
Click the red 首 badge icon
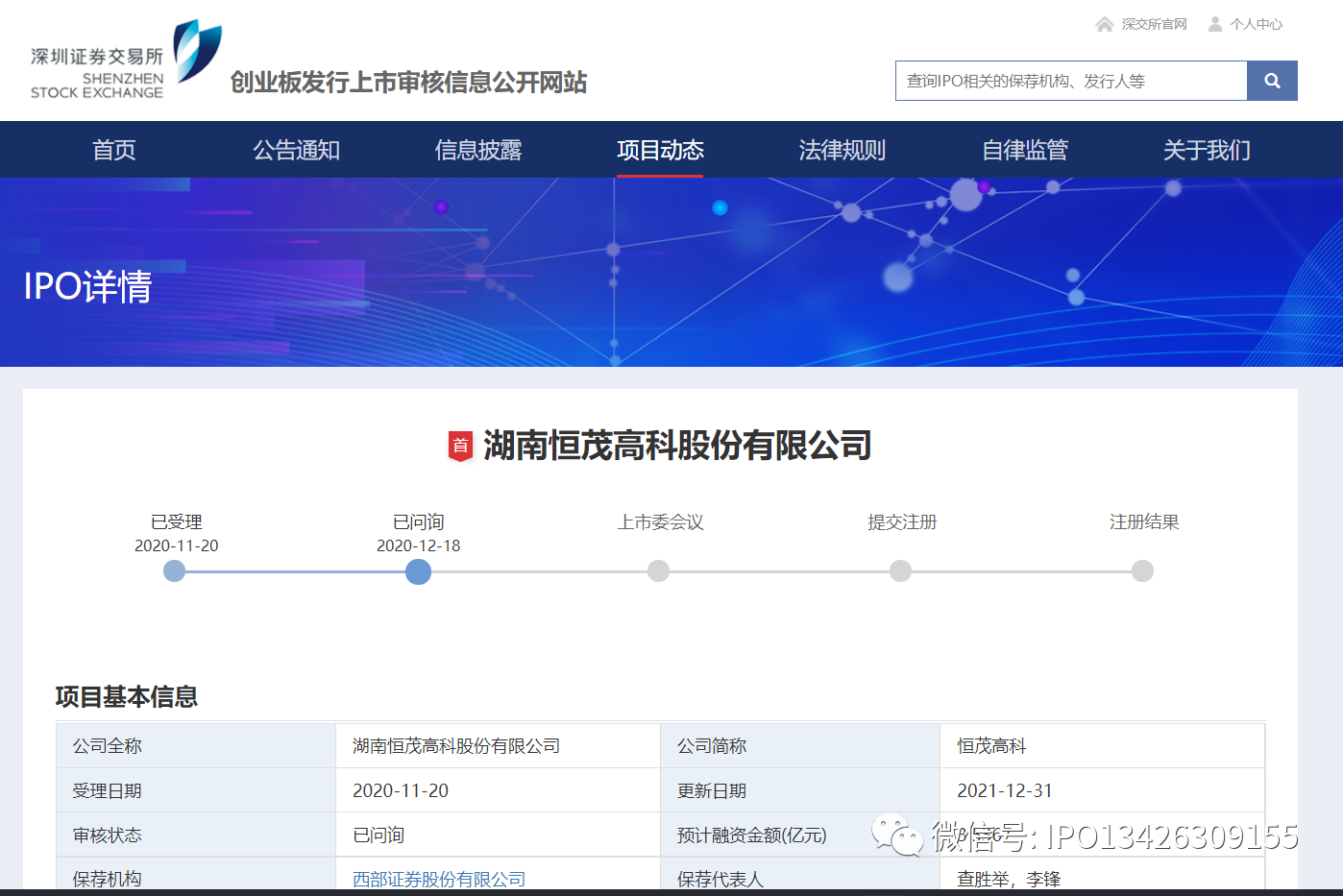[461, 446]
